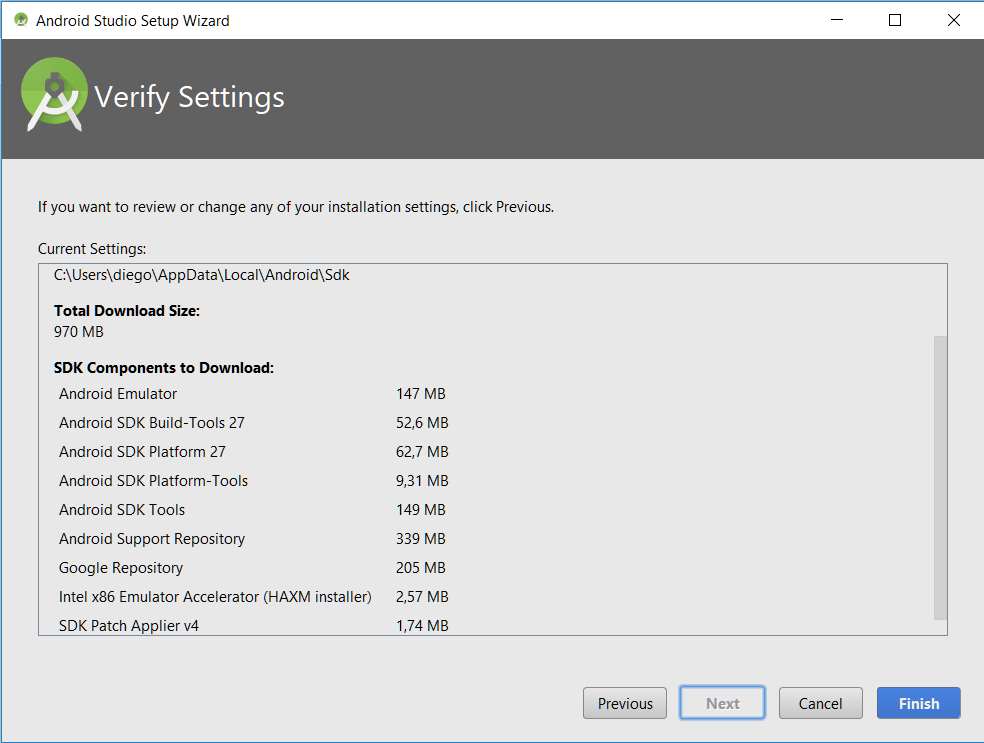The height and width of the screenshot is (743, 984).
Task: Select the Android SDK Platform-Tools row
Action: 254,480
